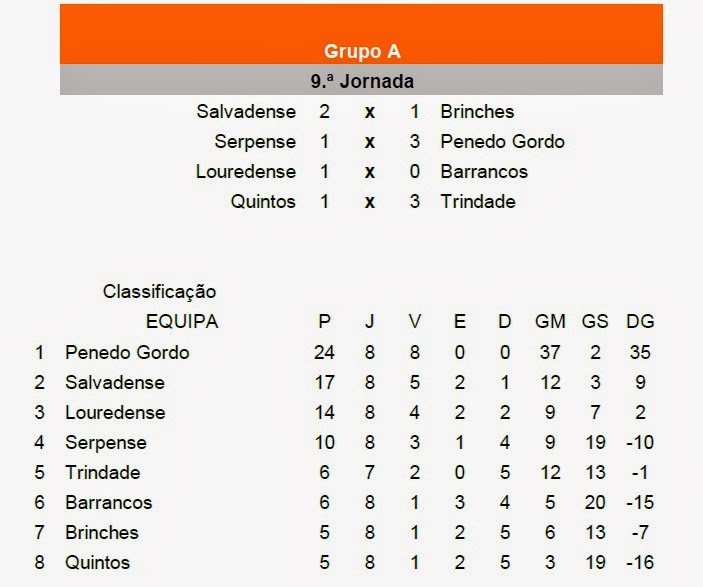
Task: Click Penedo Gordo in the Serpense match
Action: coord(502,141)
